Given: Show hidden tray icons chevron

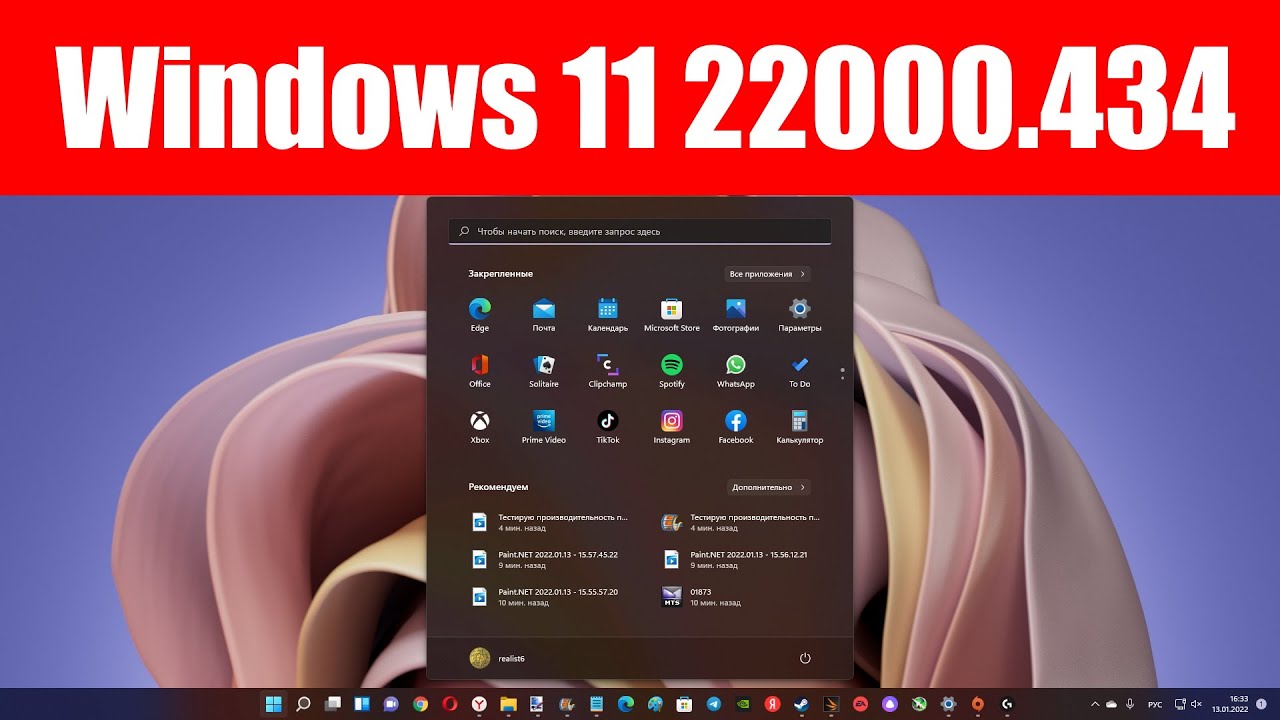Looking at the screenshot, I should (1094, 704).
